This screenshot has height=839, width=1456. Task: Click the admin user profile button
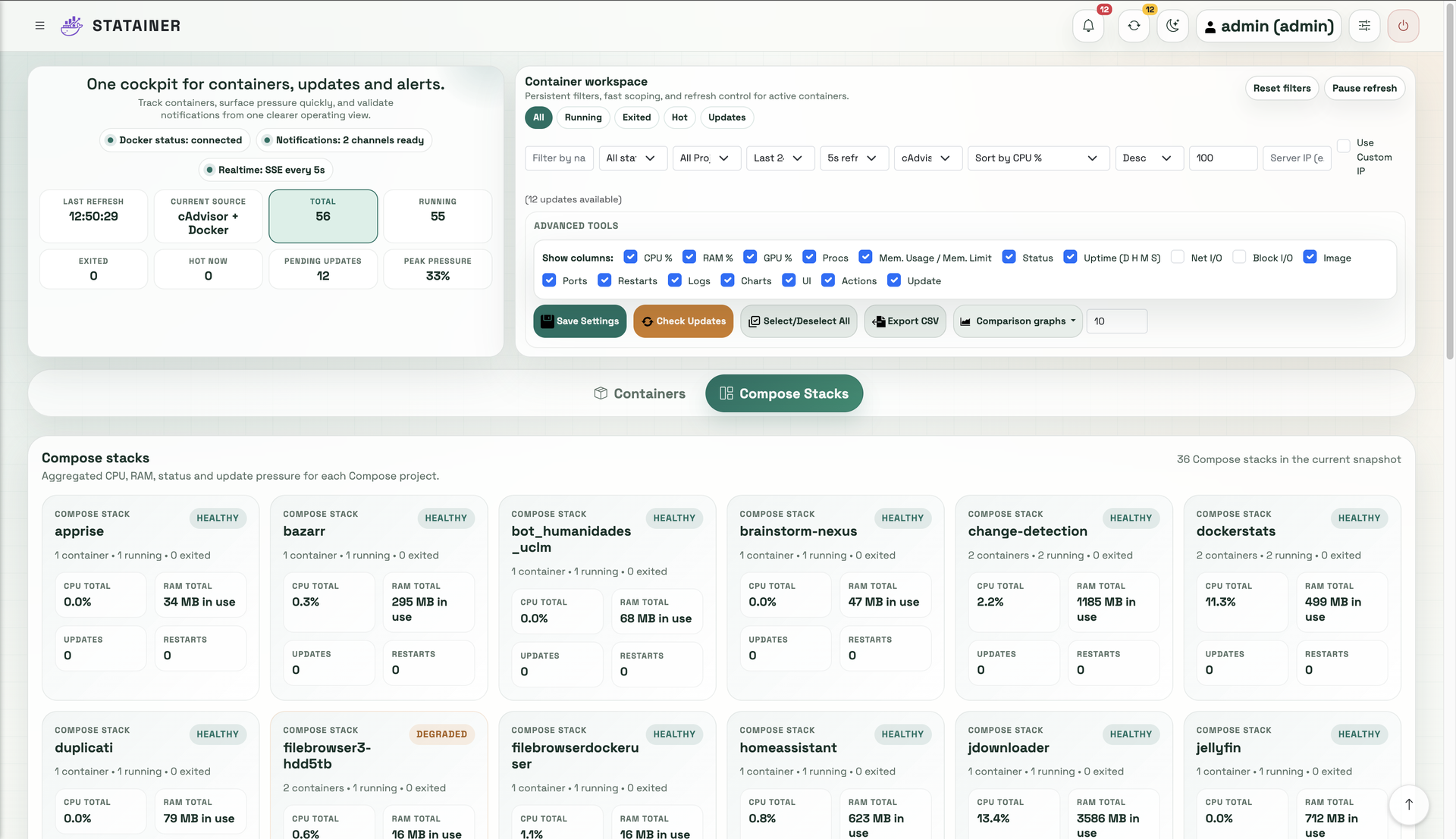pyautogui.click(x=1269, y=26)
